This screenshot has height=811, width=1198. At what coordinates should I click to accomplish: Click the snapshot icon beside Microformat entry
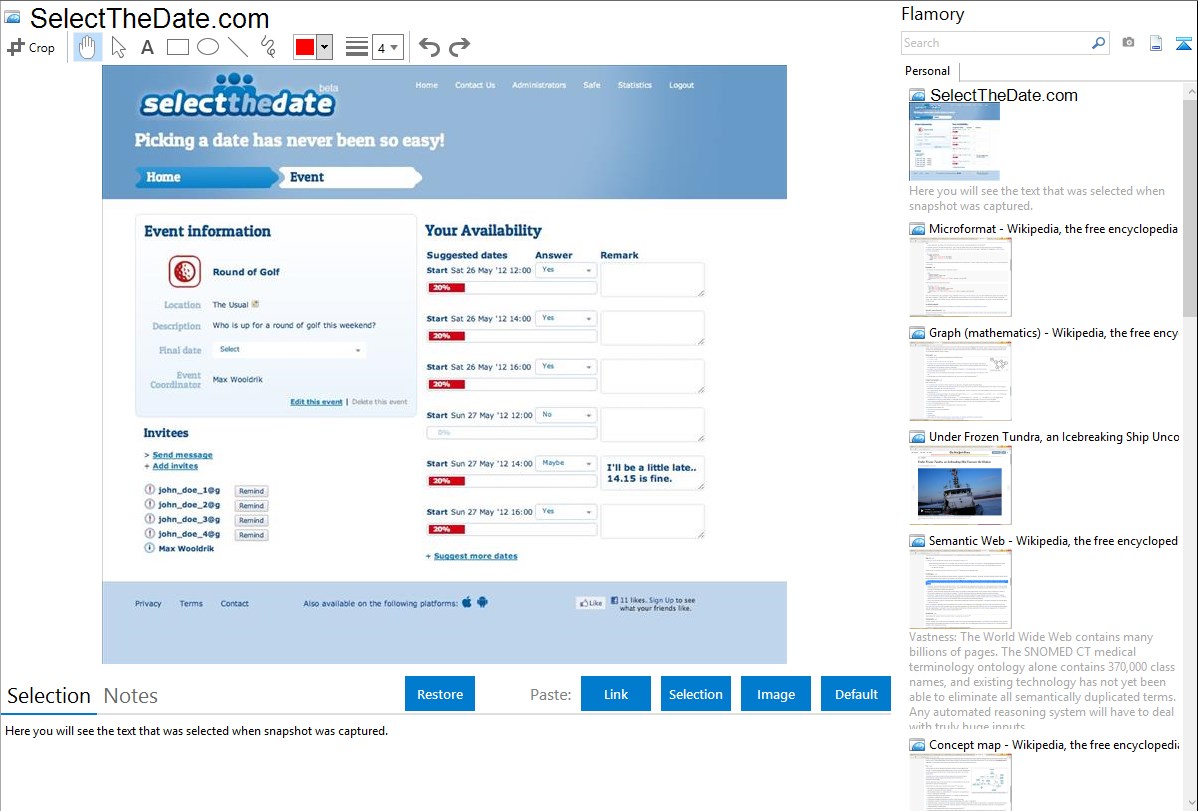917,229
